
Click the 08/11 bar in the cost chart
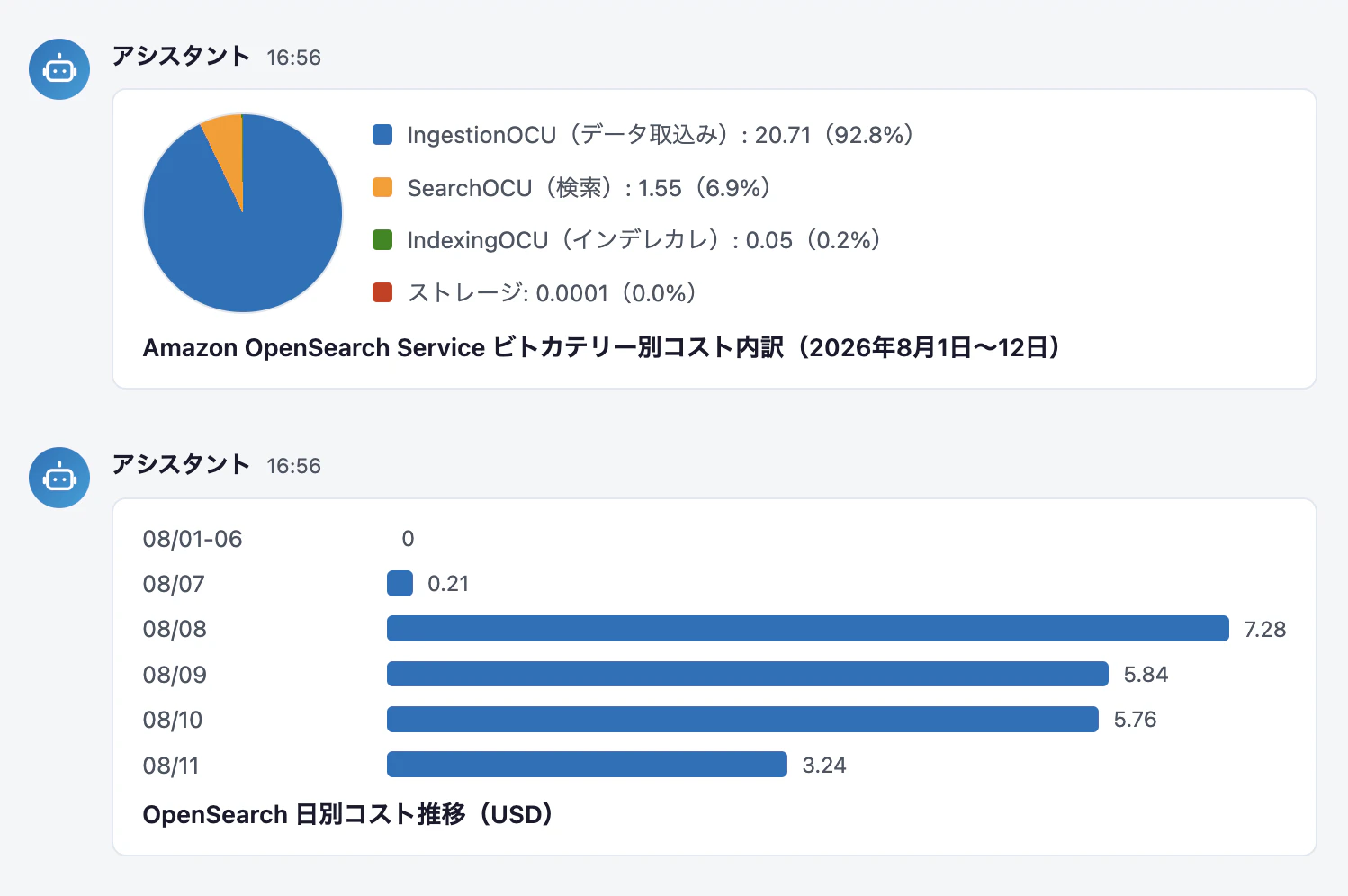(x=587, y=765)
